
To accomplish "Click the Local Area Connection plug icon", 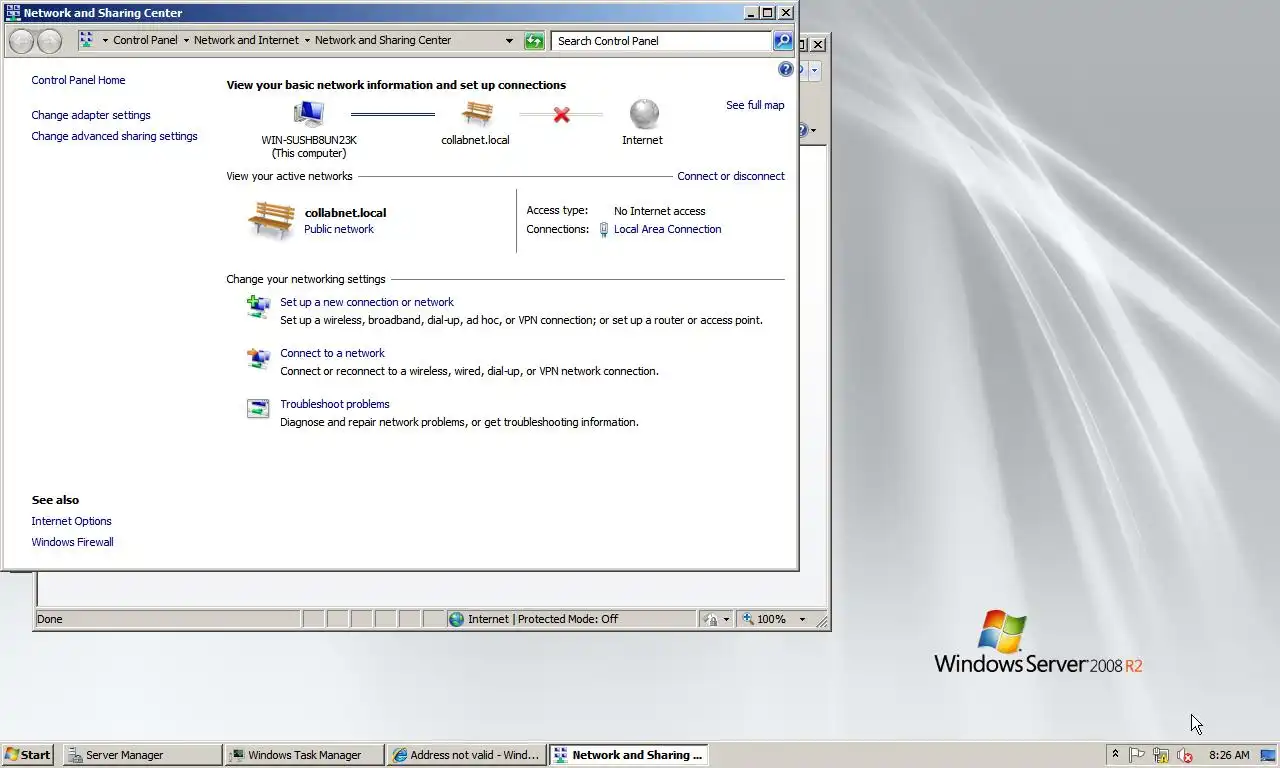I will coord(603,229).
